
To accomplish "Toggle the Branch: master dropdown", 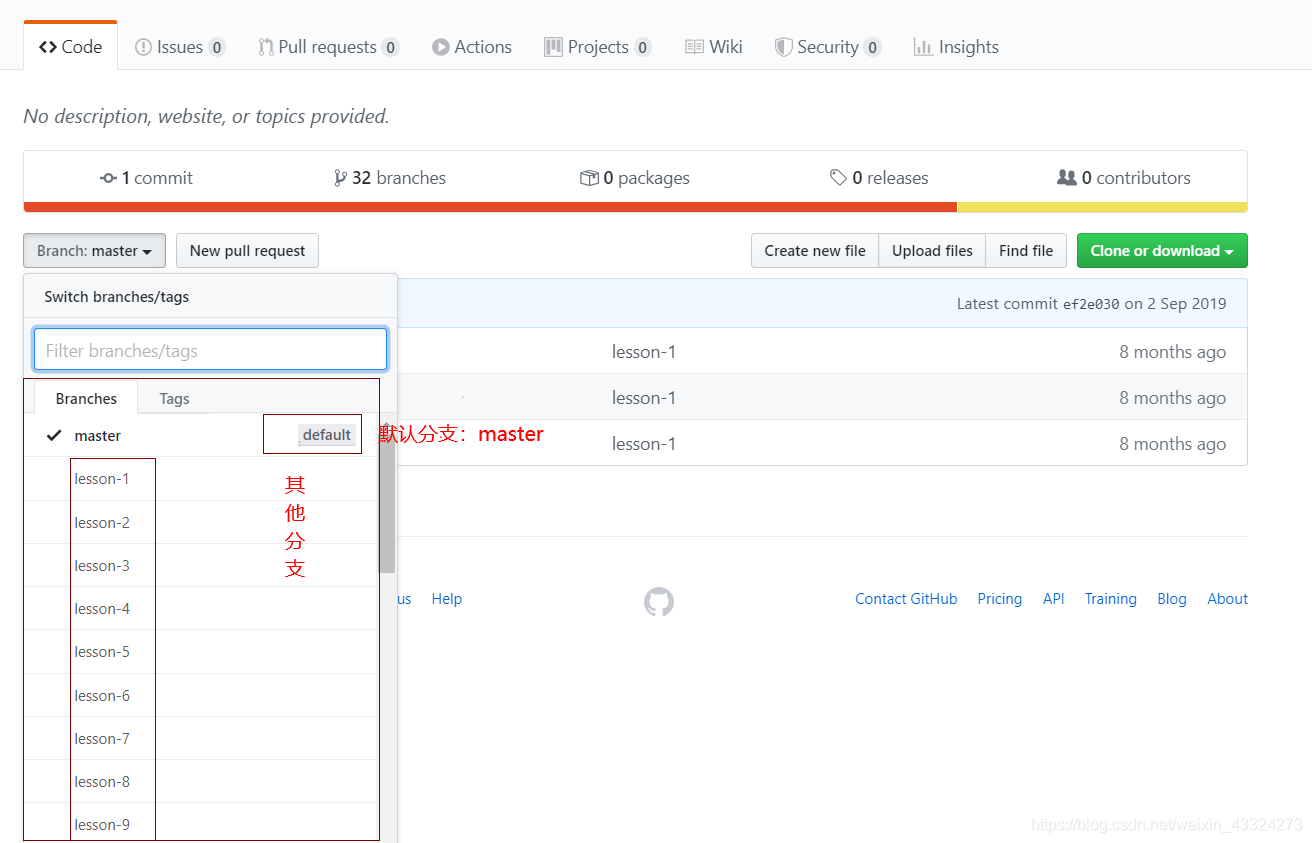I will [94, 251].
